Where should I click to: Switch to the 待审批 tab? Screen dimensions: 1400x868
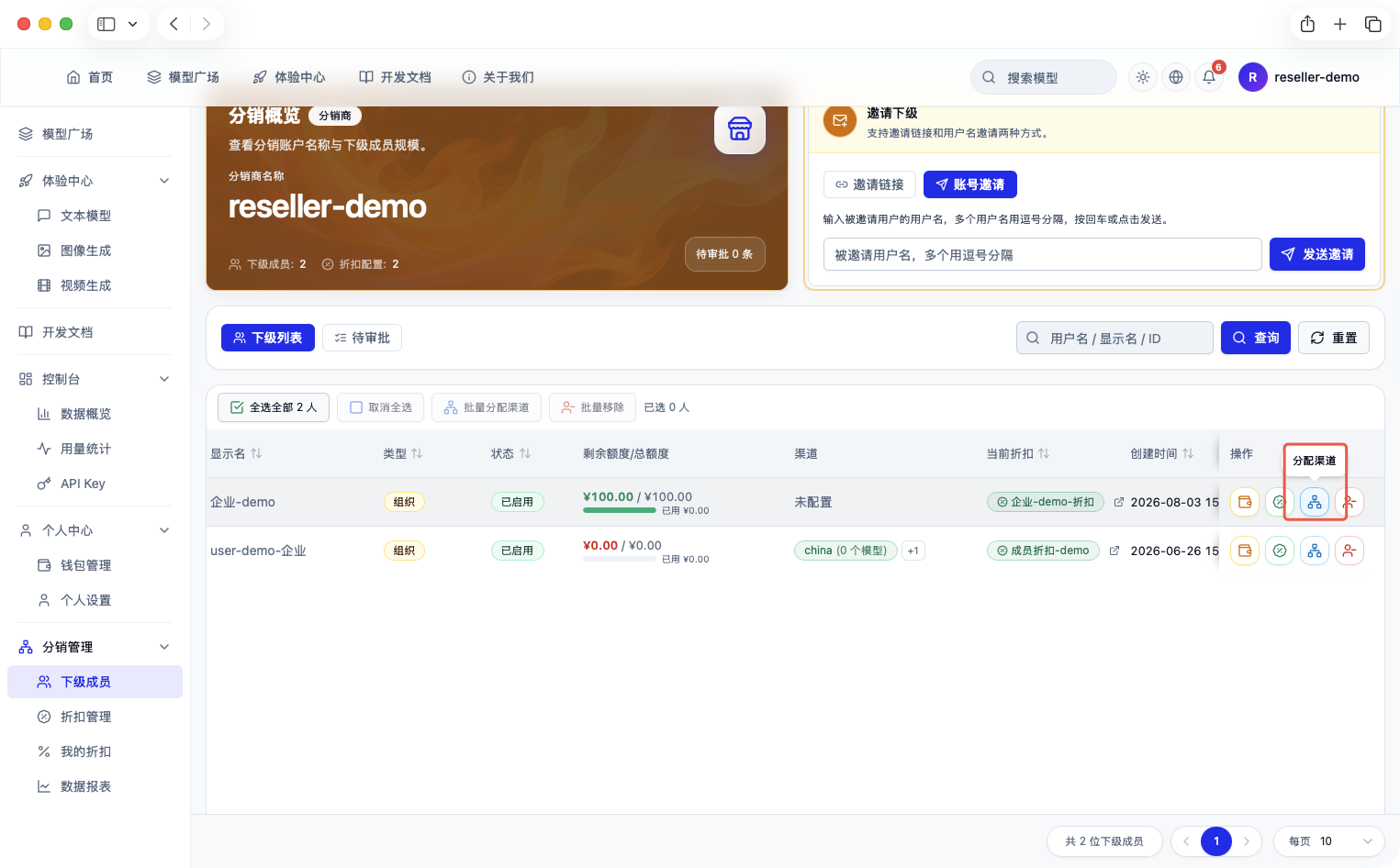click(x=362, y=338)
